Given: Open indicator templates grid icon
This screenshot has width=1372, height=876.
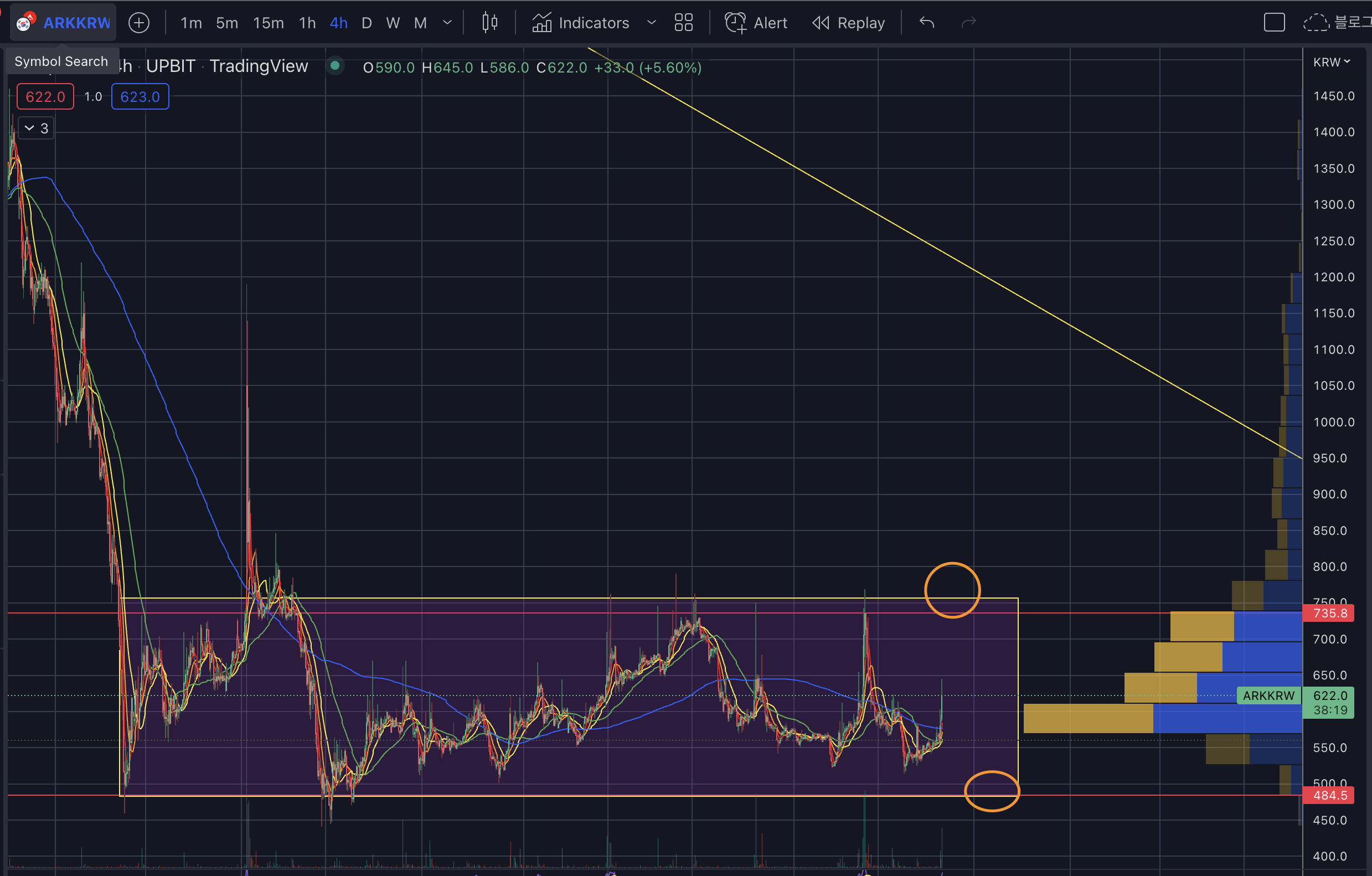Looking at the screenshot, I should (x=684, y=23).
